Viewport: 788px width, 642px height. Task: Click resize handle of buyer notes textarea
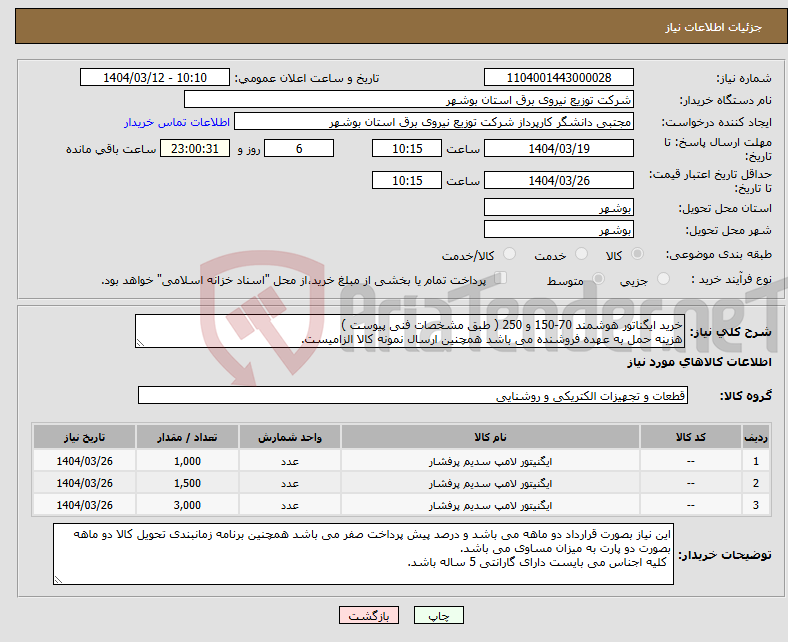click(58, 580)
